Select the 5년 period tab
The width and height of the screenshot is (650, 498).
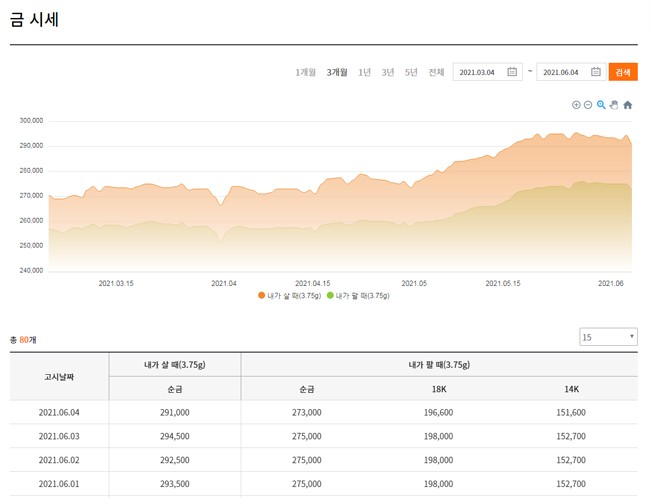click(411, 72)
